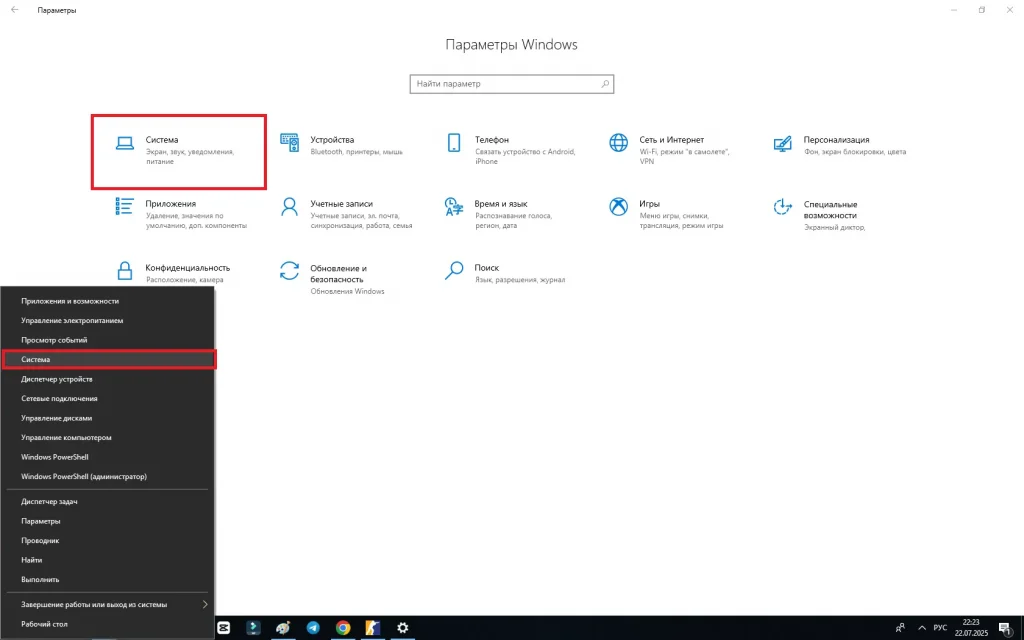The width and height of the screenshot is (1024, 640).
Task: Open the notification center icon
Action: tap(1005, 628)
